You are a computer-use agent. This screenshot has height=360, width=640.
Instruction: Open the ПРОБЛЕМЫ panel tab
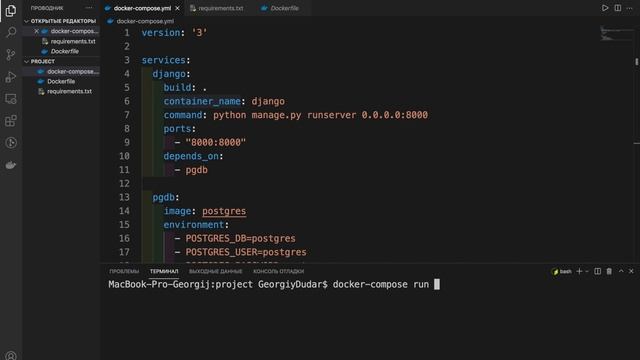pyautogui.click(x=124, y=271)
